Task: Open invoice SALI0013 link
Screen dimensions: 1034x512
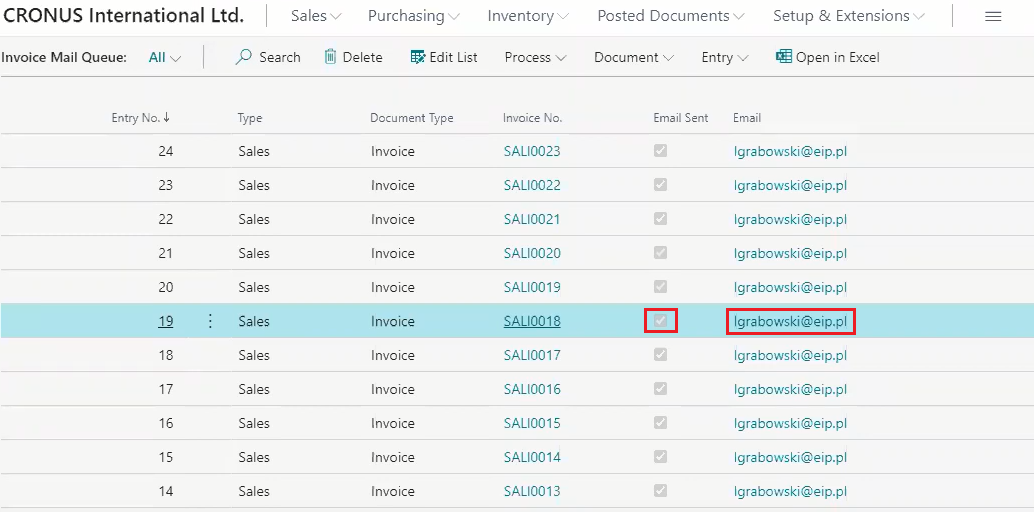Action: (532, 491)
